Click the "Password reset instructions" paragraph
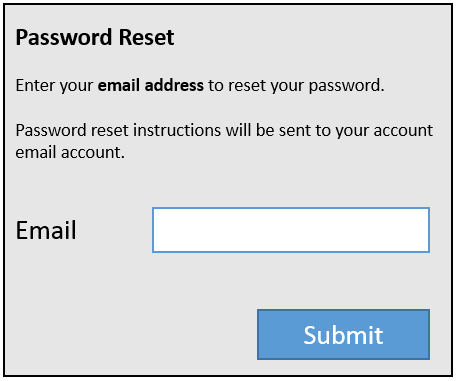456x381 pixels. click(224, 141)
